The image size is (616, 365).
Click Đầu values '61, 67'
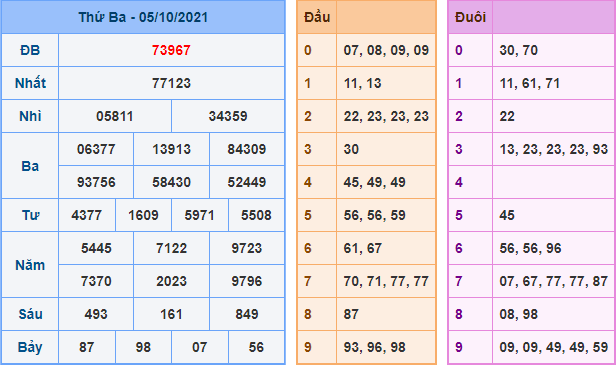[363, 248]
